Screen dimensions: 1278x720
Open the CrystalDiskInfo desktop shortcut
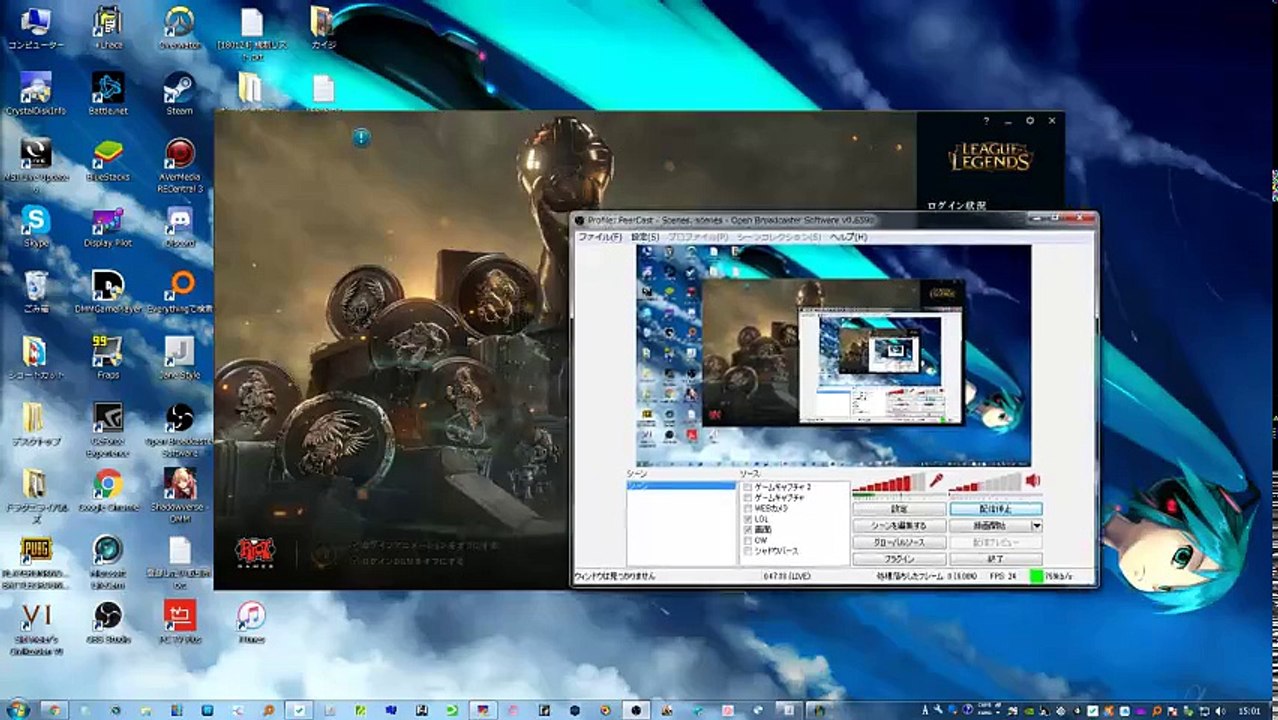[x=36, y=93]
